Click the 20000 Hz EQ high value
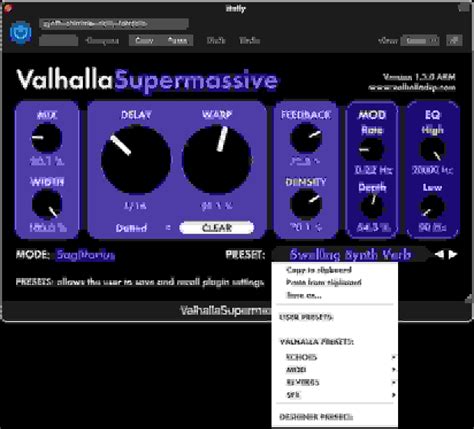 432,170
